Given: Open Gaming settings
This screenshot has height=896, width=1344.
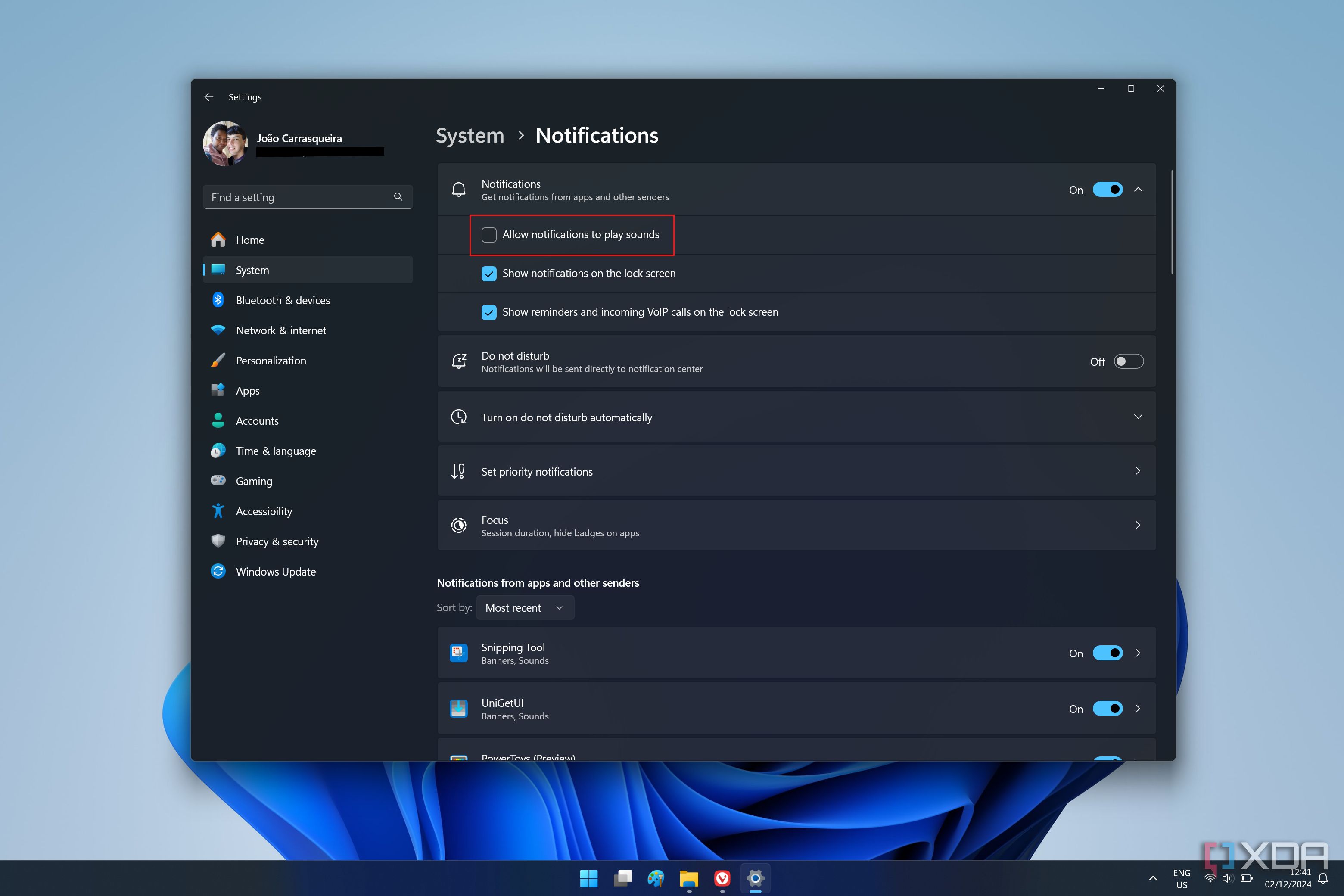Looking at the screenshot, I should click(254, 481).
